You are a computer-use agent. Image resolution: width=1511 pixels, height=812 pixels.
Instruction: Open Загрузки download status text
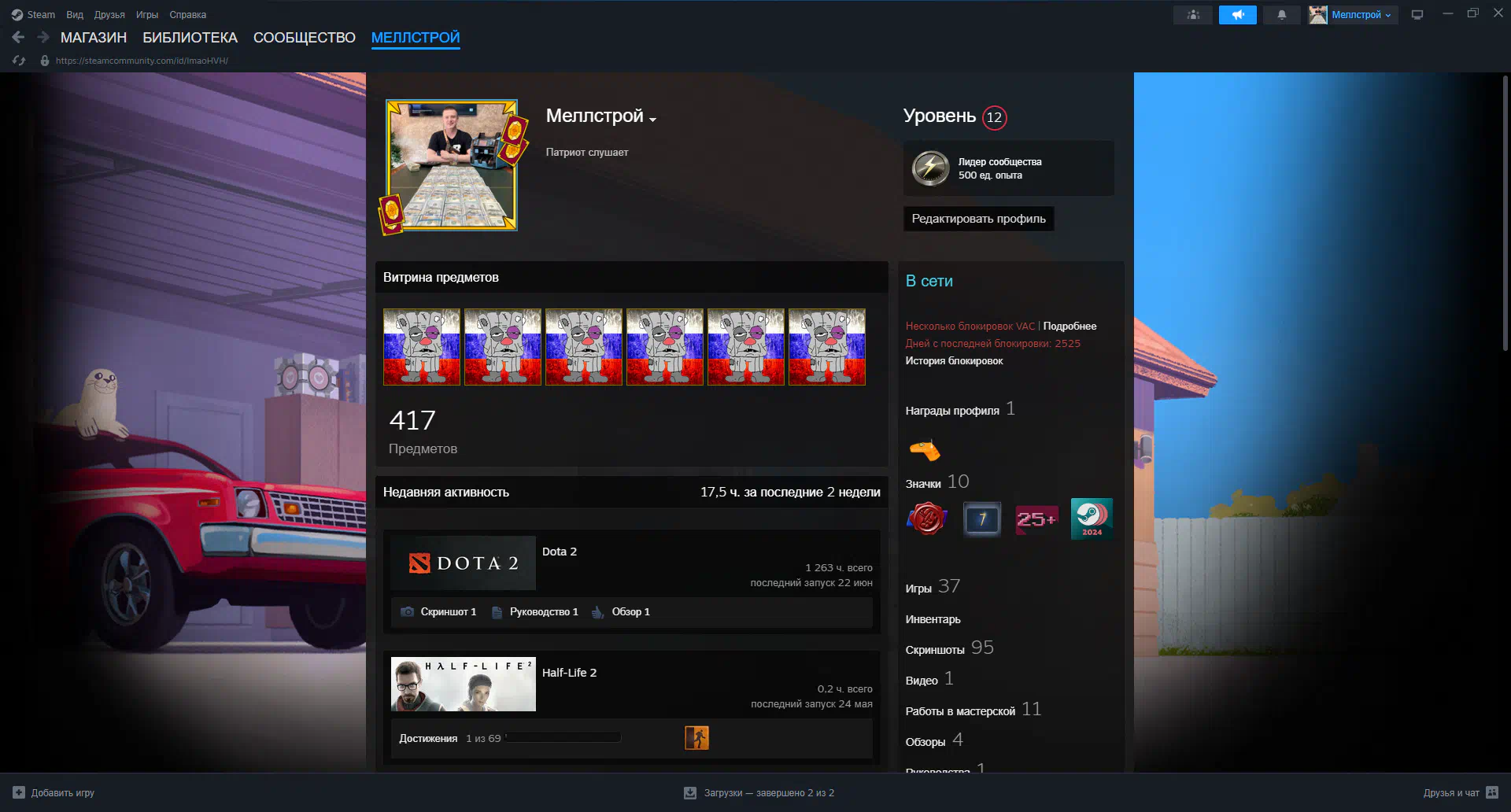click(769, 793)
